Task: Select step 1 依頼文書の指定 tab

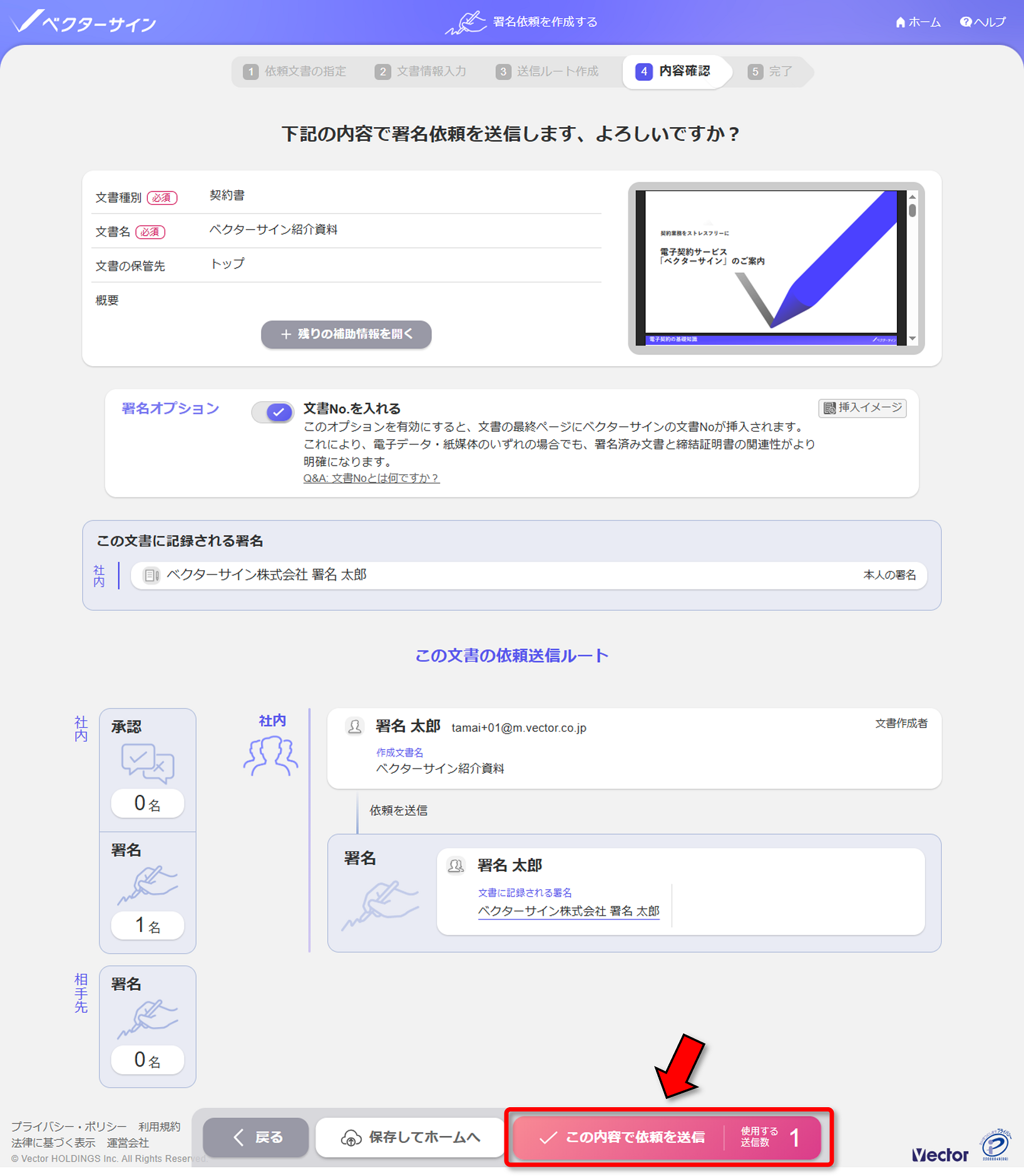Action: (295, 71)
